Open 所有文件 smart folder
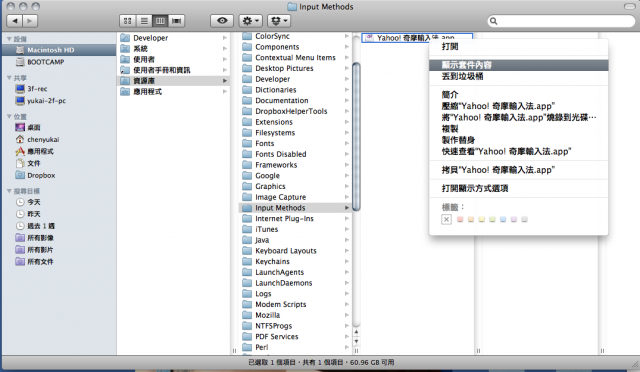This screenshot has width=640, height=372. 59,261
